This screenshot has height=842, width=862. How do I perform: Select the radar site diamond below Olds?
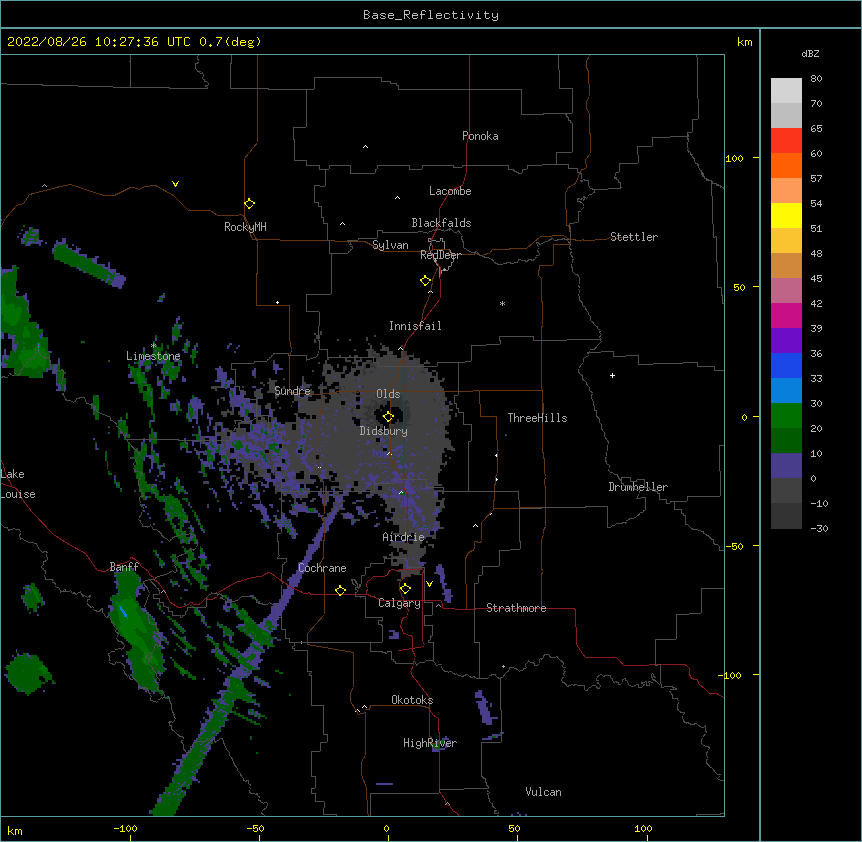click(x=388, y=416)
